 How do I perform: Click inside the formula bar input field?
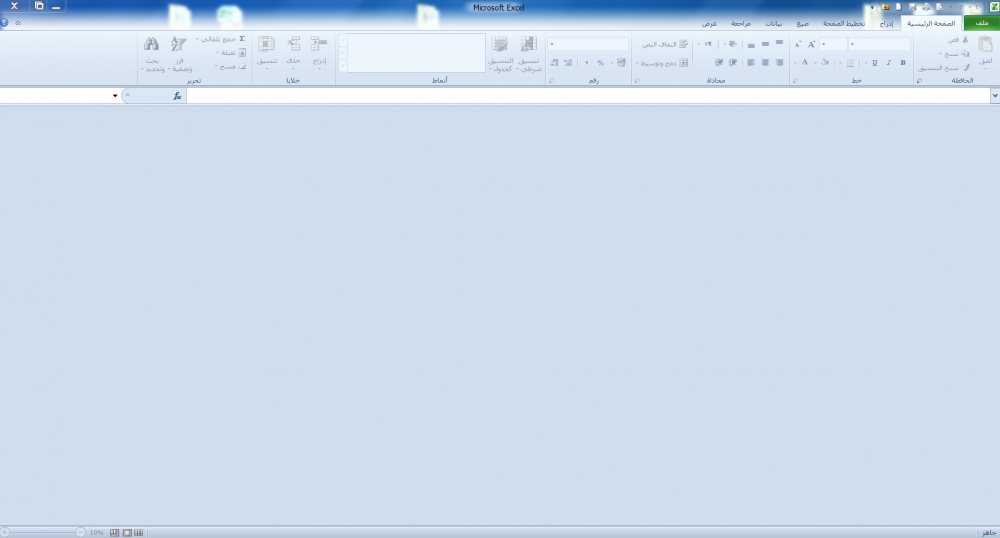point(588,96)
